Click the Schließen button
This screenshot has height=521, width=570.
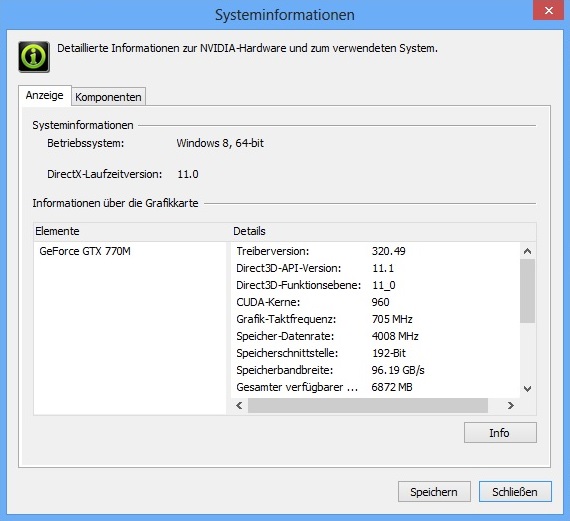[515, 492]
